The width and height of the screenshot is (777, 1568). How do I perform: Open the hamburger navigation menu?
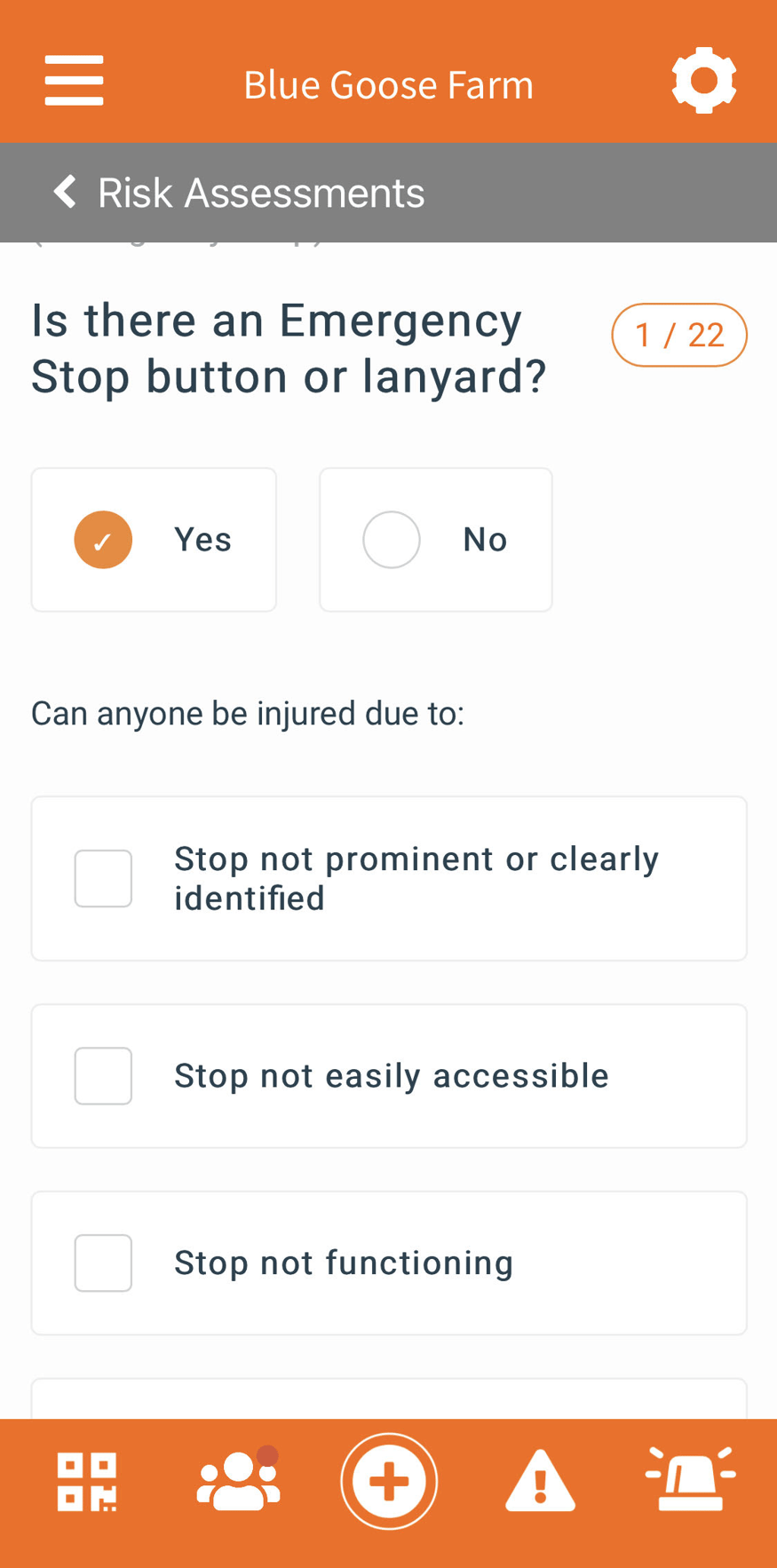click(x=74, y=79)
